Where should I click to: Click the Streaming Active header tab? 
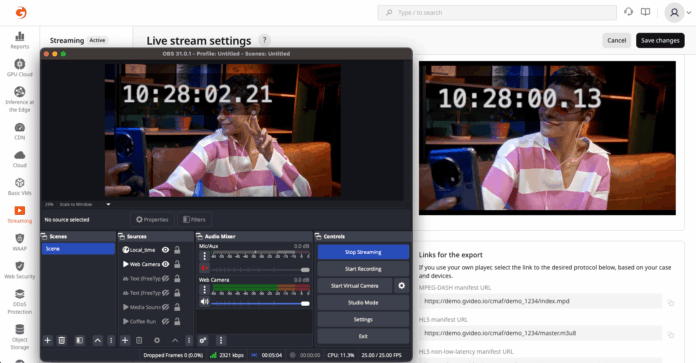coord(79,40)
